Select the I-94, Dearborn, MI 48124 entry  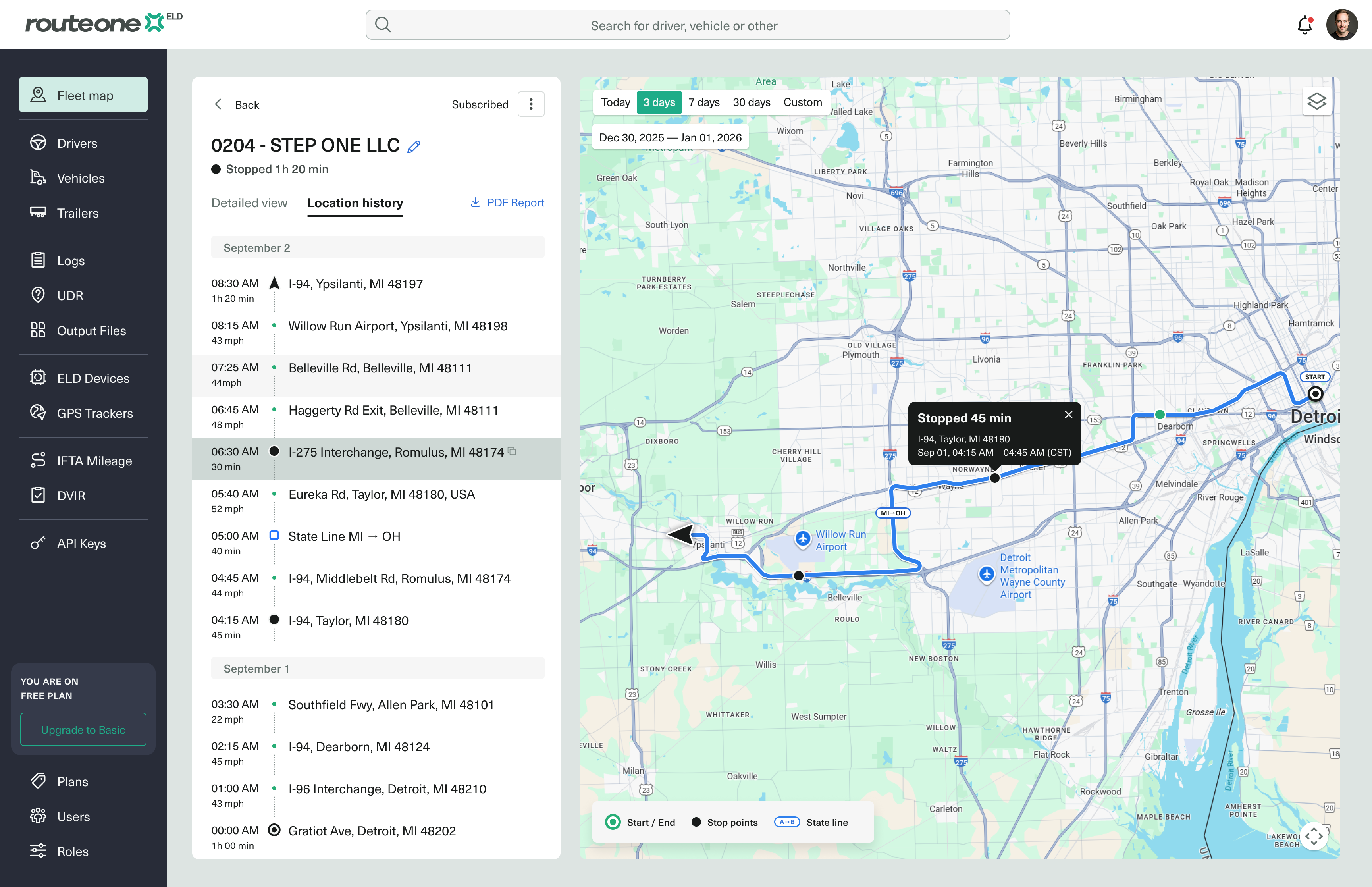(376, 753)
